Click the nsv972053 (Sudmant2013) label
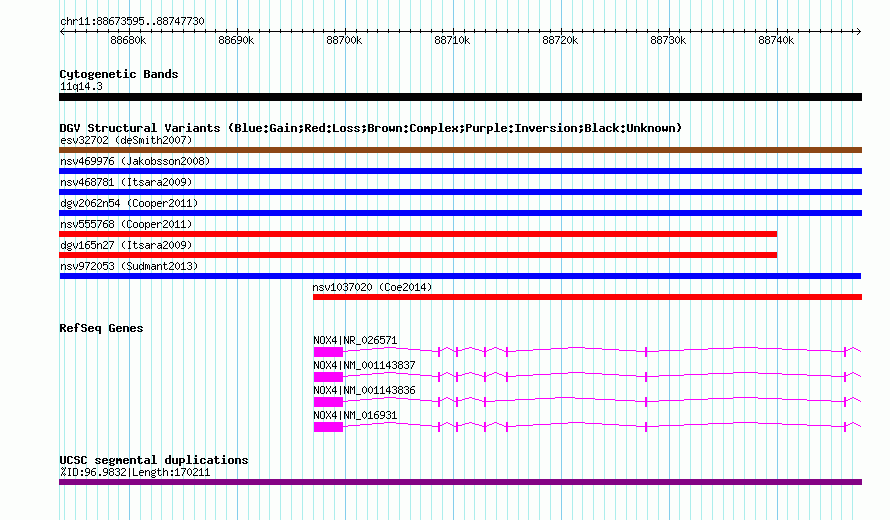The image size is (890, 520). pos(129,266)
